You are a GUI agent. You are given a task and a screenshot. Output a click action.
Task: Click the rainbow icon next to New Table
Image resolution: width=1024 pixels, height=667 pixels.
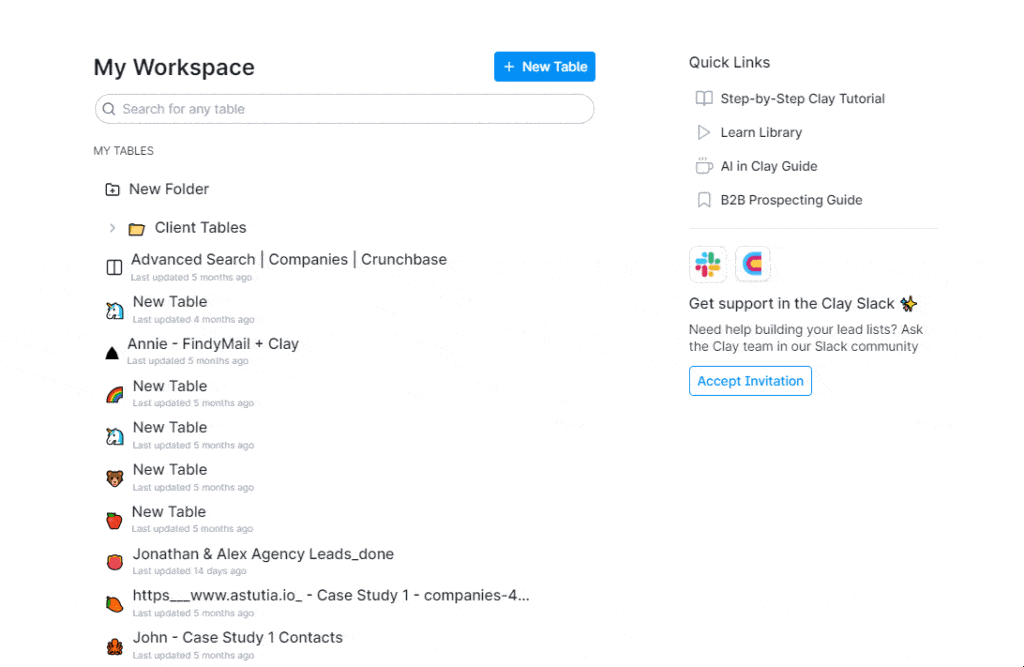(x=114, y=395)
